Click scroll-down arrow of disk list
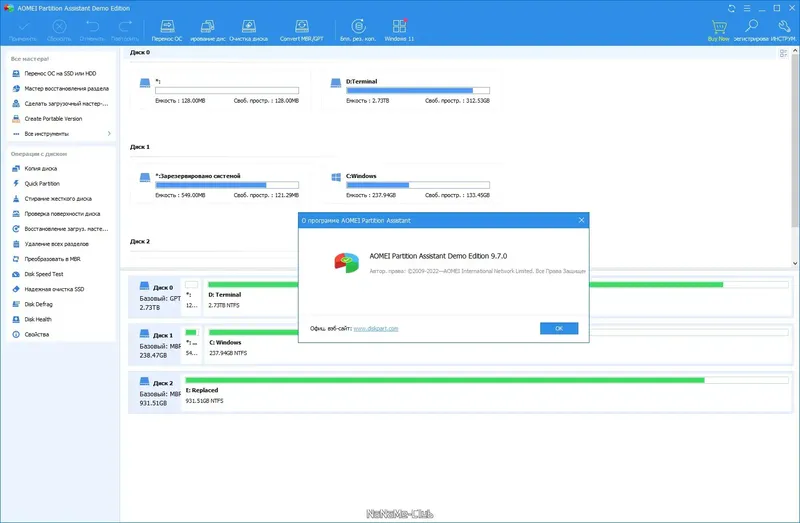 pos(795,263)
